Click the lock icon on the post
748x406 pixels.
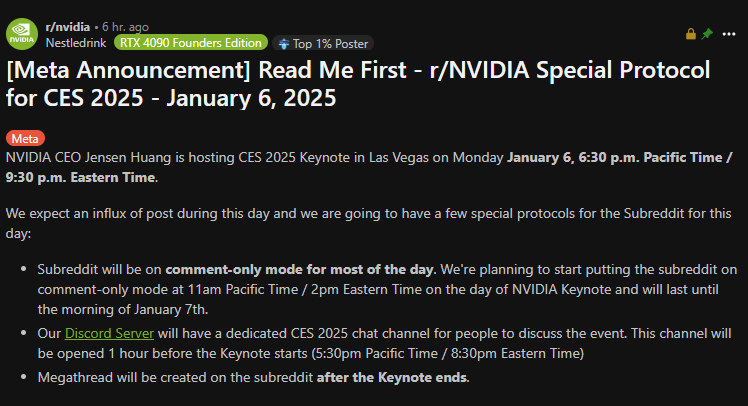pyautogui.click(x=690, y=34)
